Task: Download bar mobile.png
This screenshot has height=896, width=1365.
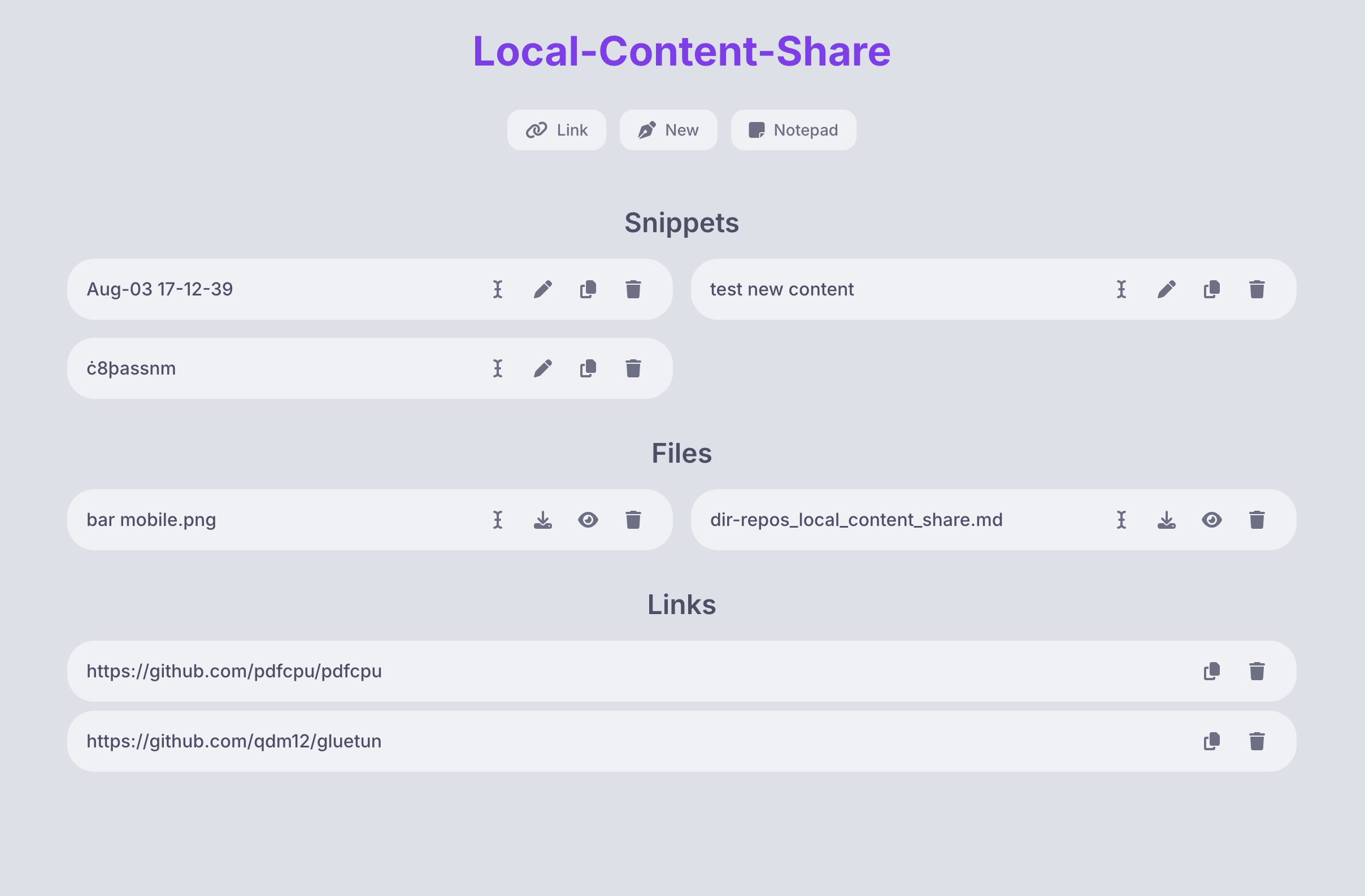Action: (544, 520)
